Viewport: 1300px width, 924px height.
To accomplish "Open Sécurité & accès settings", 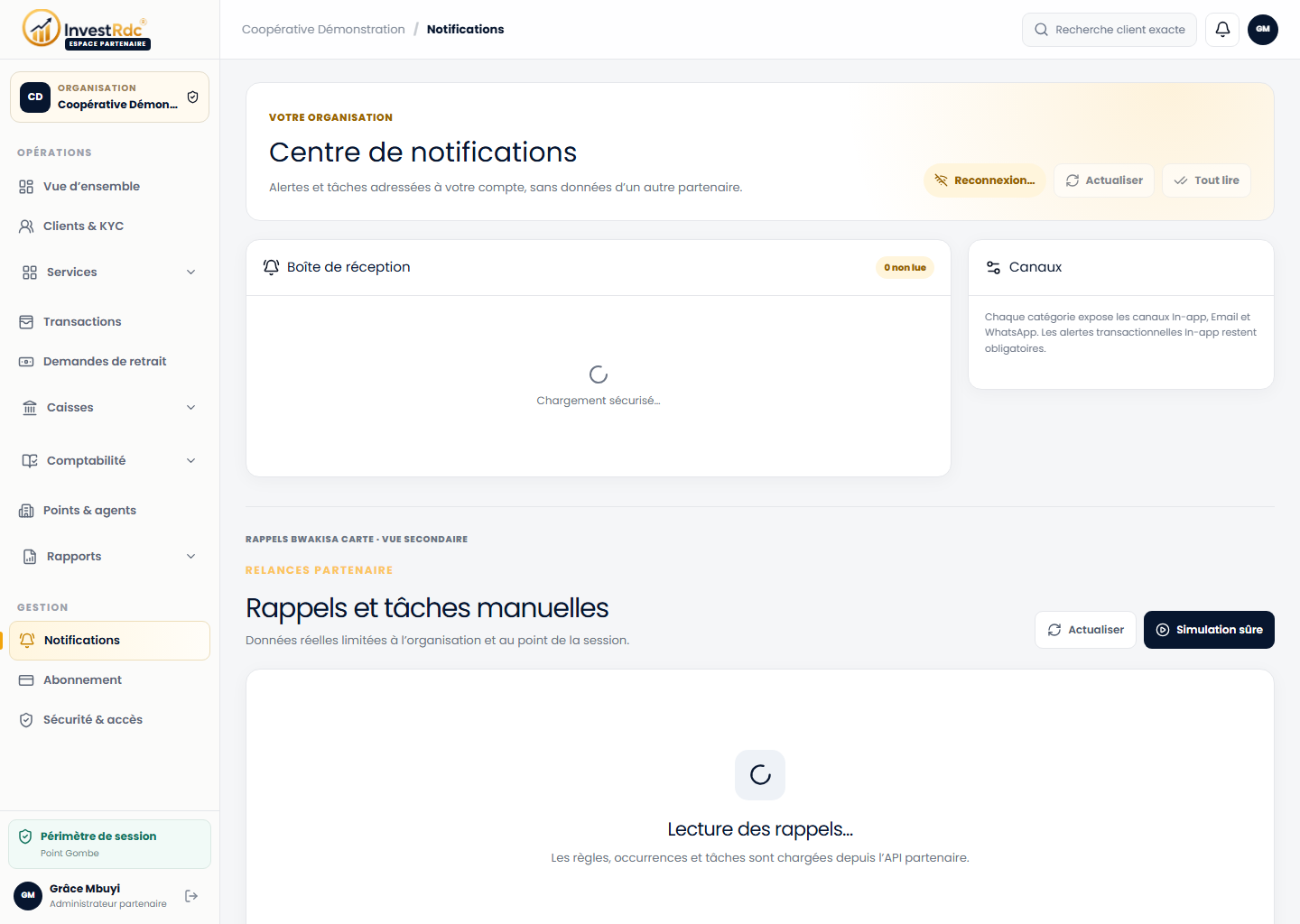I will (x=109, y=720).
